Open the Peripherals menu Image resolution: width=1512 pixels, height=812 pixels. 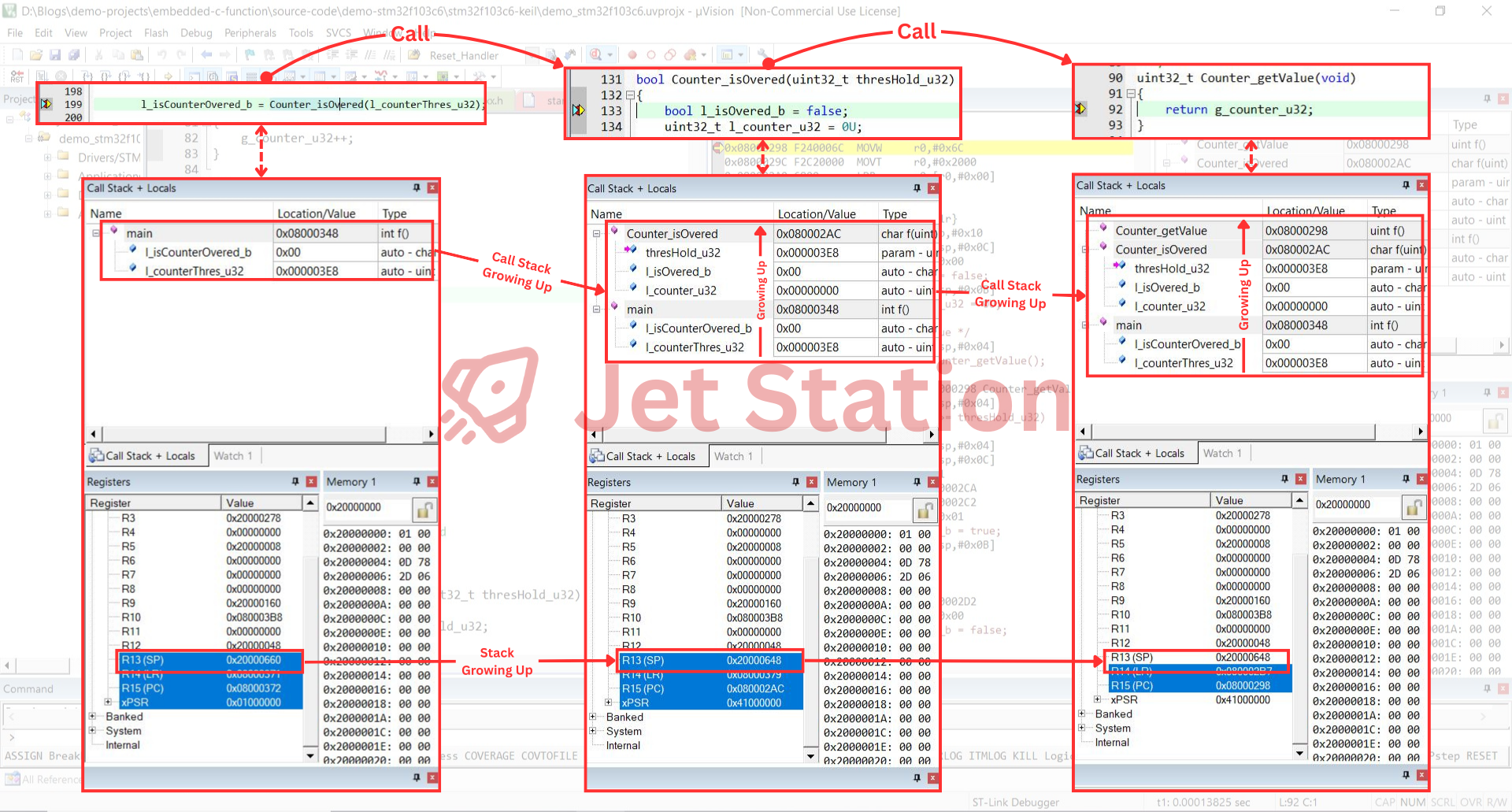coord(250,33)
